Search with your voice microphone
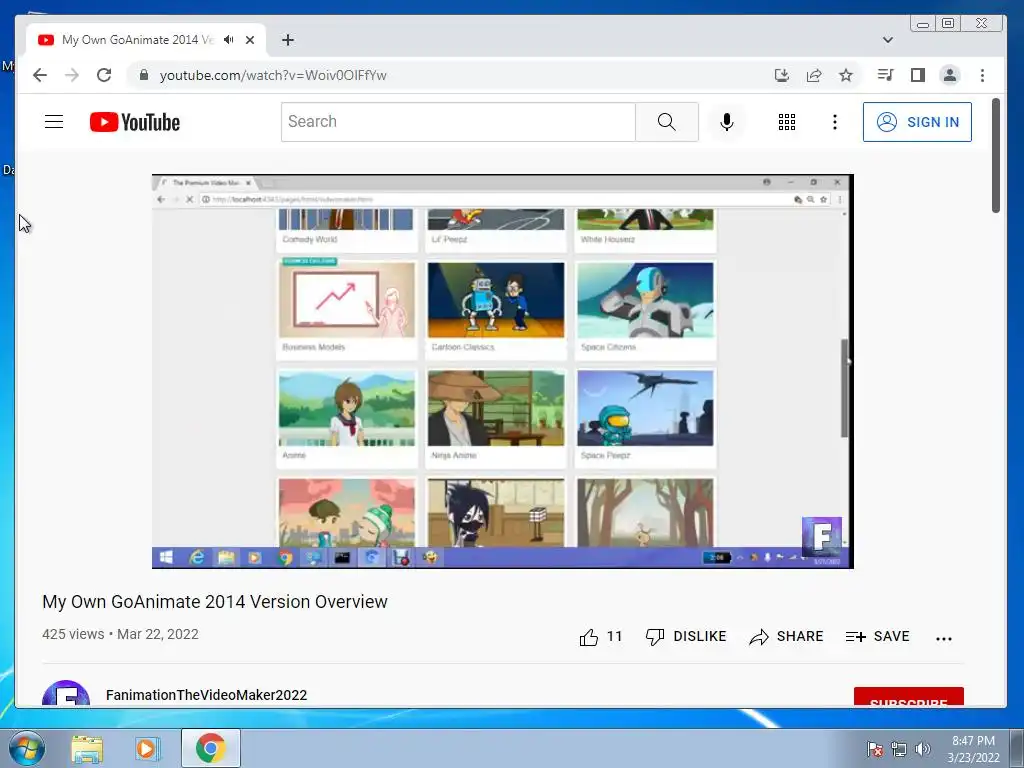This screenshot has width=1024, height=768. point(726,121)
